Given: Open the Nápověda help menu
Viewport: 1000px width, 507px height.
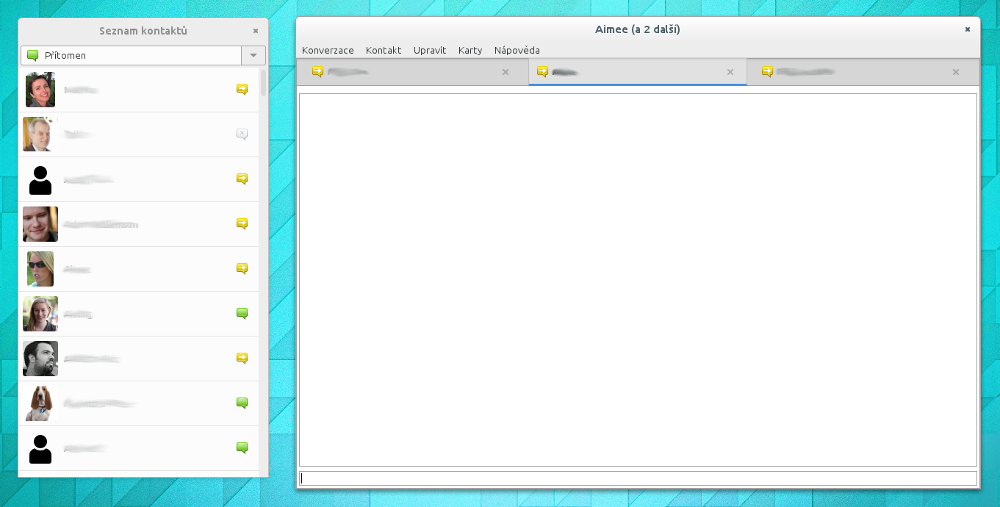Looking at the screenshot, I should 517,50.
